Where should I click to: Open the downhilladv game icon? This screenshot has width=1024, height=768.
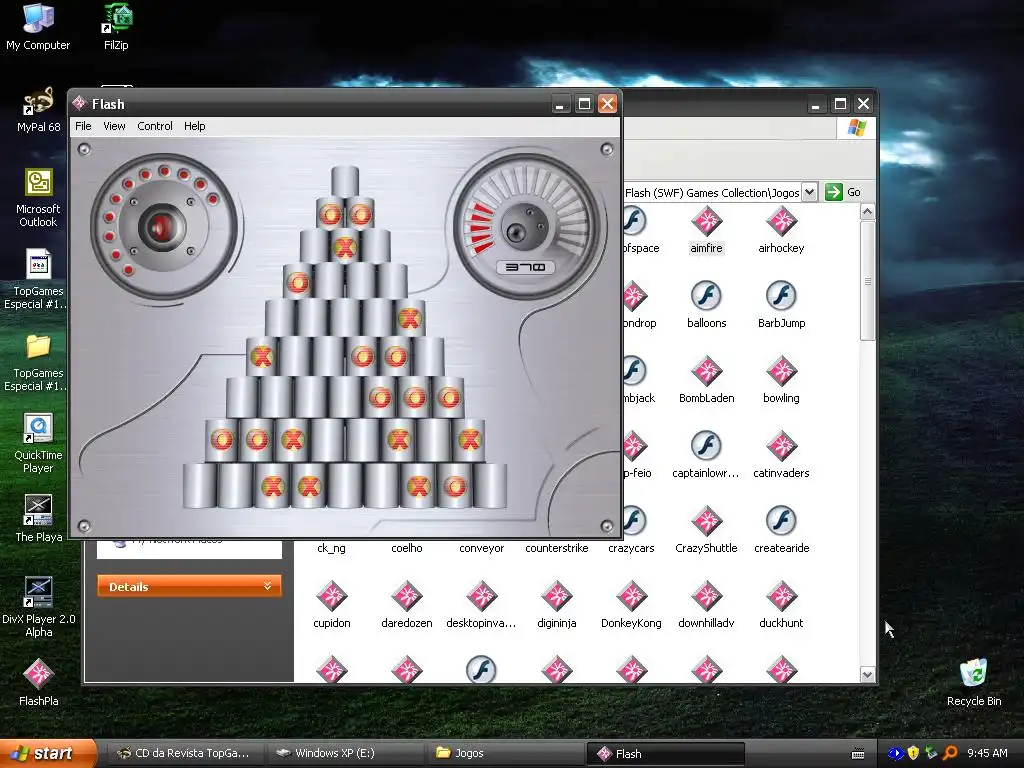pos(706,596)
